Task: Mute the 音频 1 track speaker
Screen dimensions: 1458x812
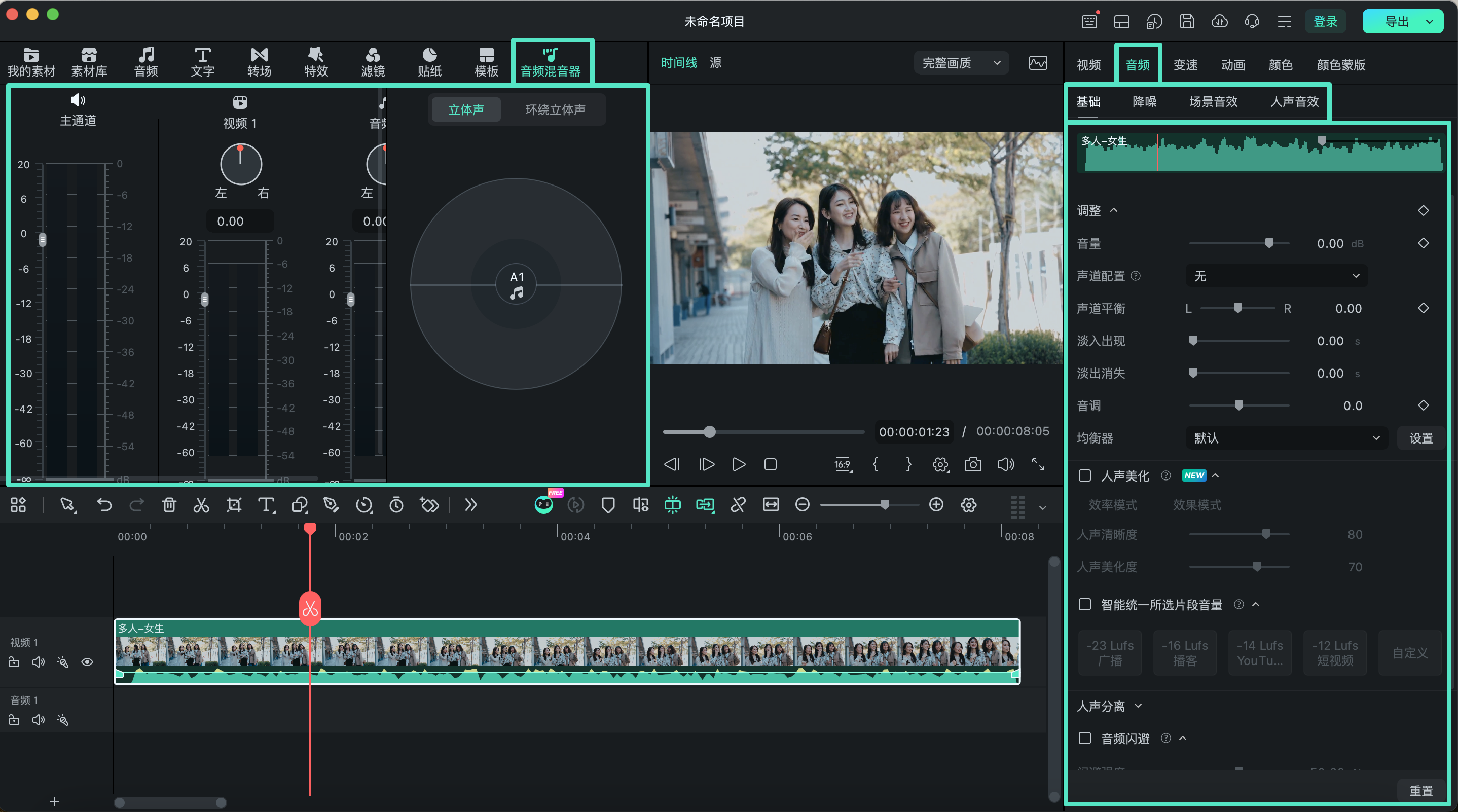Action: tap(39, 720)
